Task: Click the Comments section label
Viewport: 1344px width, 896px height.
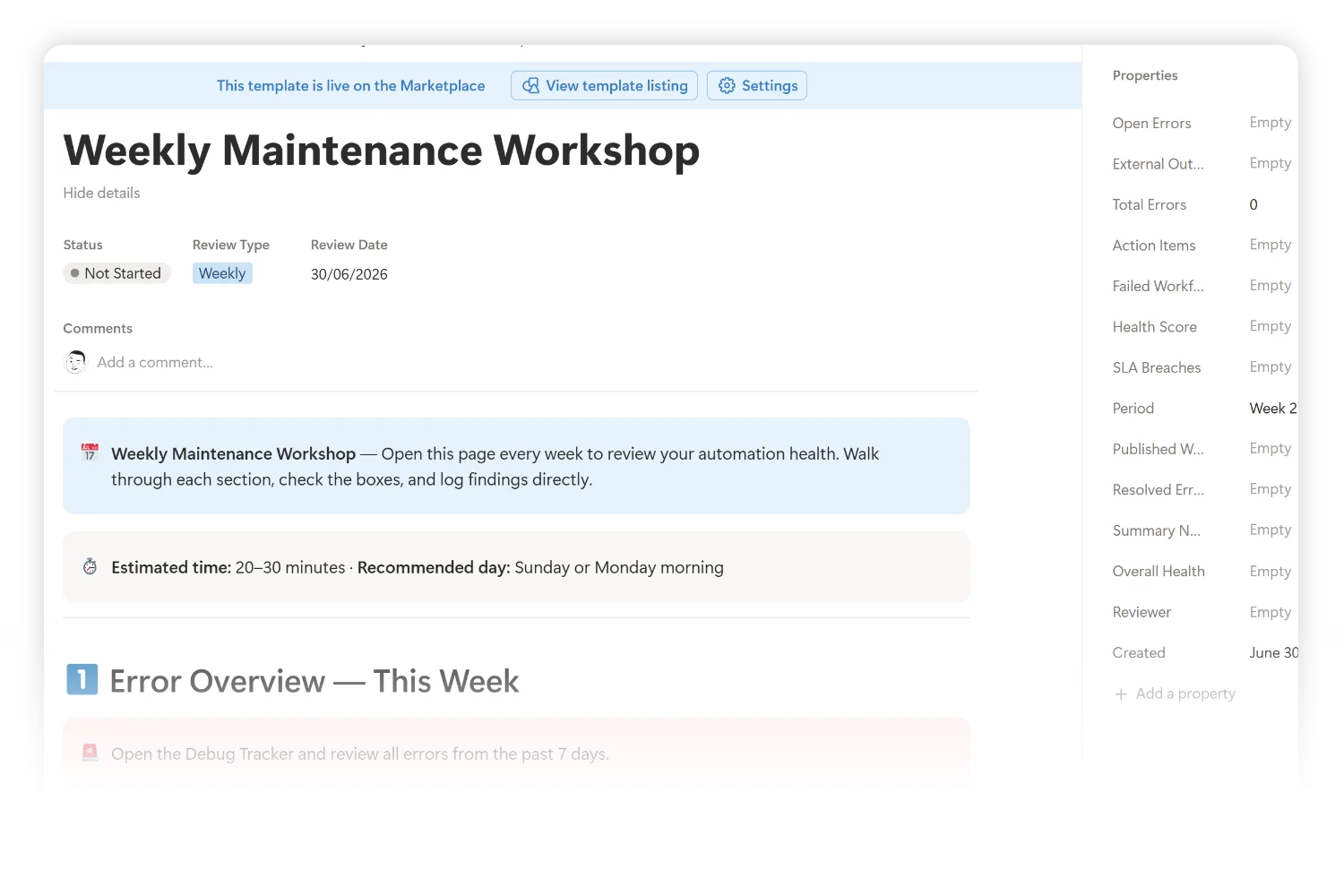Action: 98,329
